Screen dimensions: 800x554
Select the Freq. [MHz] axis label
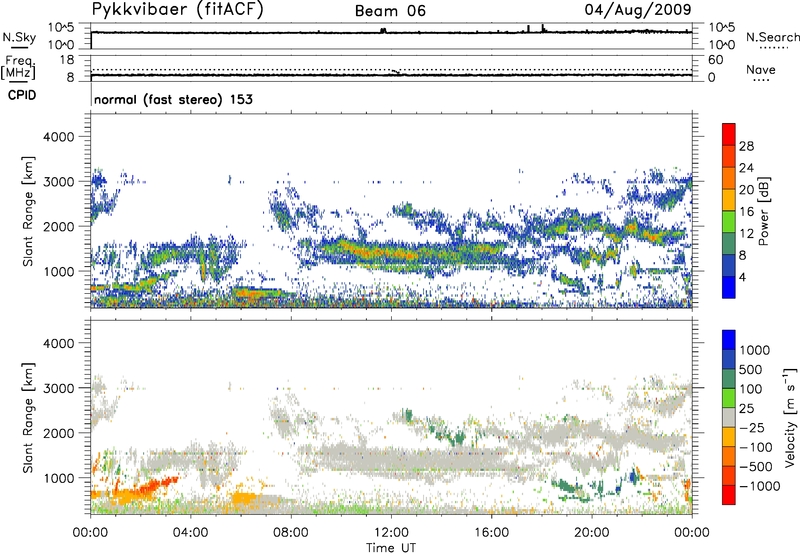click(18, 67)
